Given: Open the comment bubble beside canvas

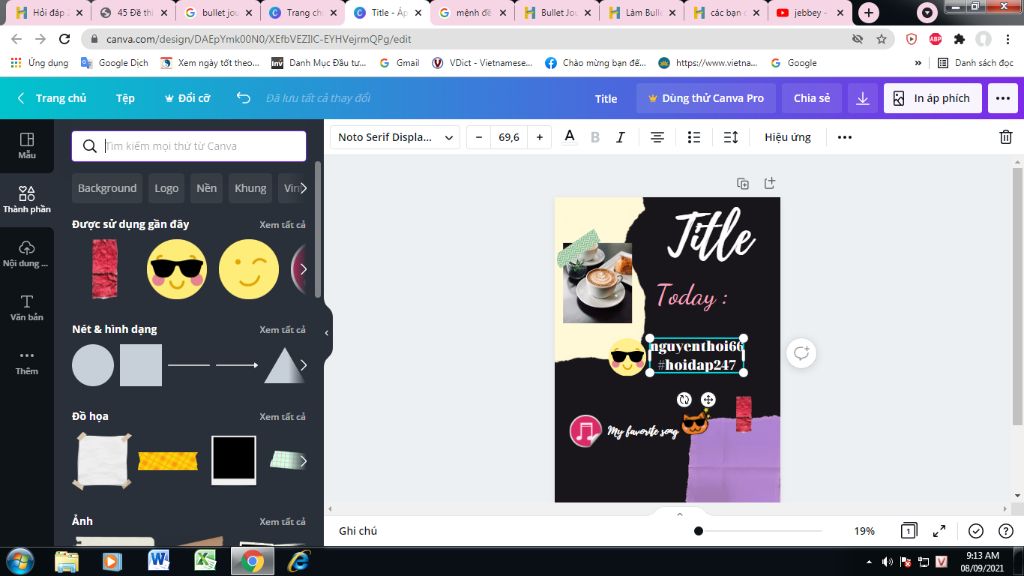Looking at the screenshot, I should (x=801, y=352).
